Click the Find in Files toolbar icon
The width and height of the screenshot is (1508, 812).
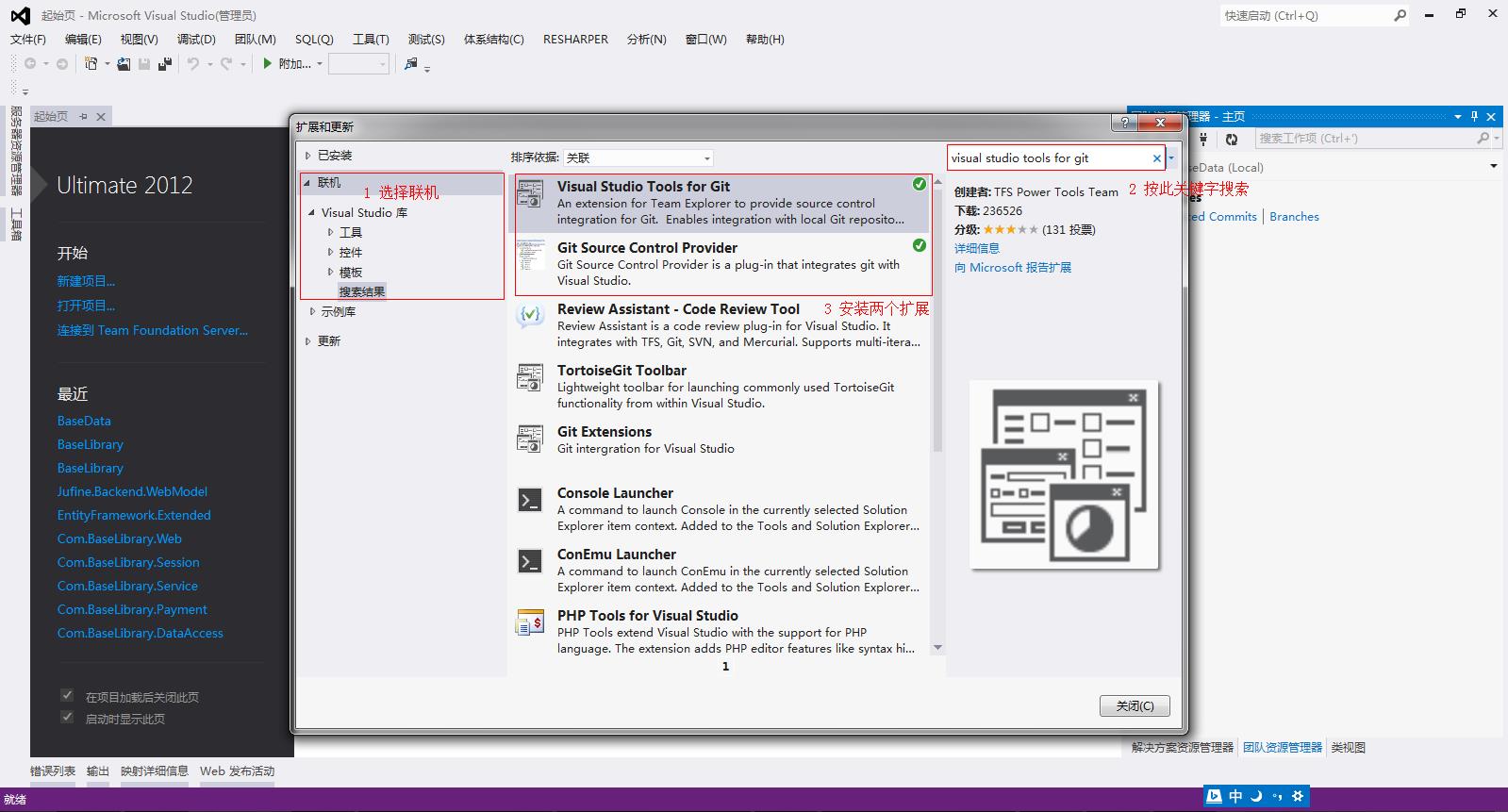(x=411, y=63)
